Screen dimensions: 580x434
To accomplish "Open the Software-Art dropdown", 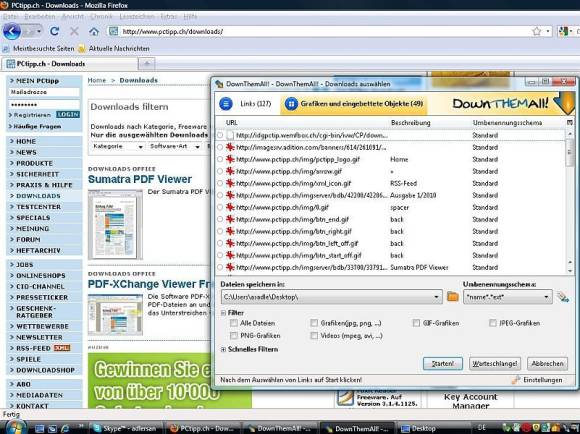I will 175,147.
